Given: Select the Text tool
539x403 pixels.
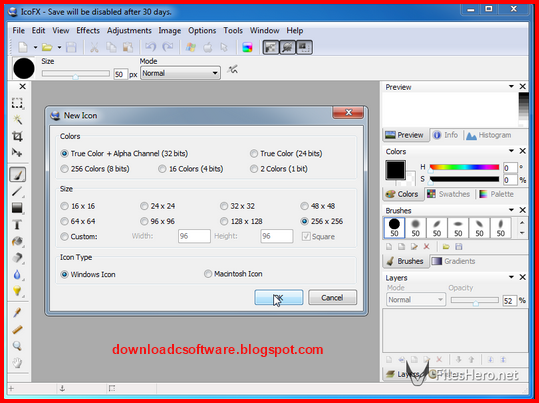Looking at the screenshot, I should pos(17,225).
